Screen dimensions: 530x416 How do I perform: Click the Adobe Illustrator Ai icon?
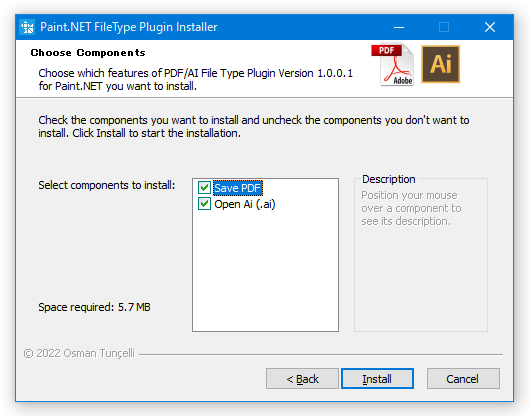[x=440, y=64]
